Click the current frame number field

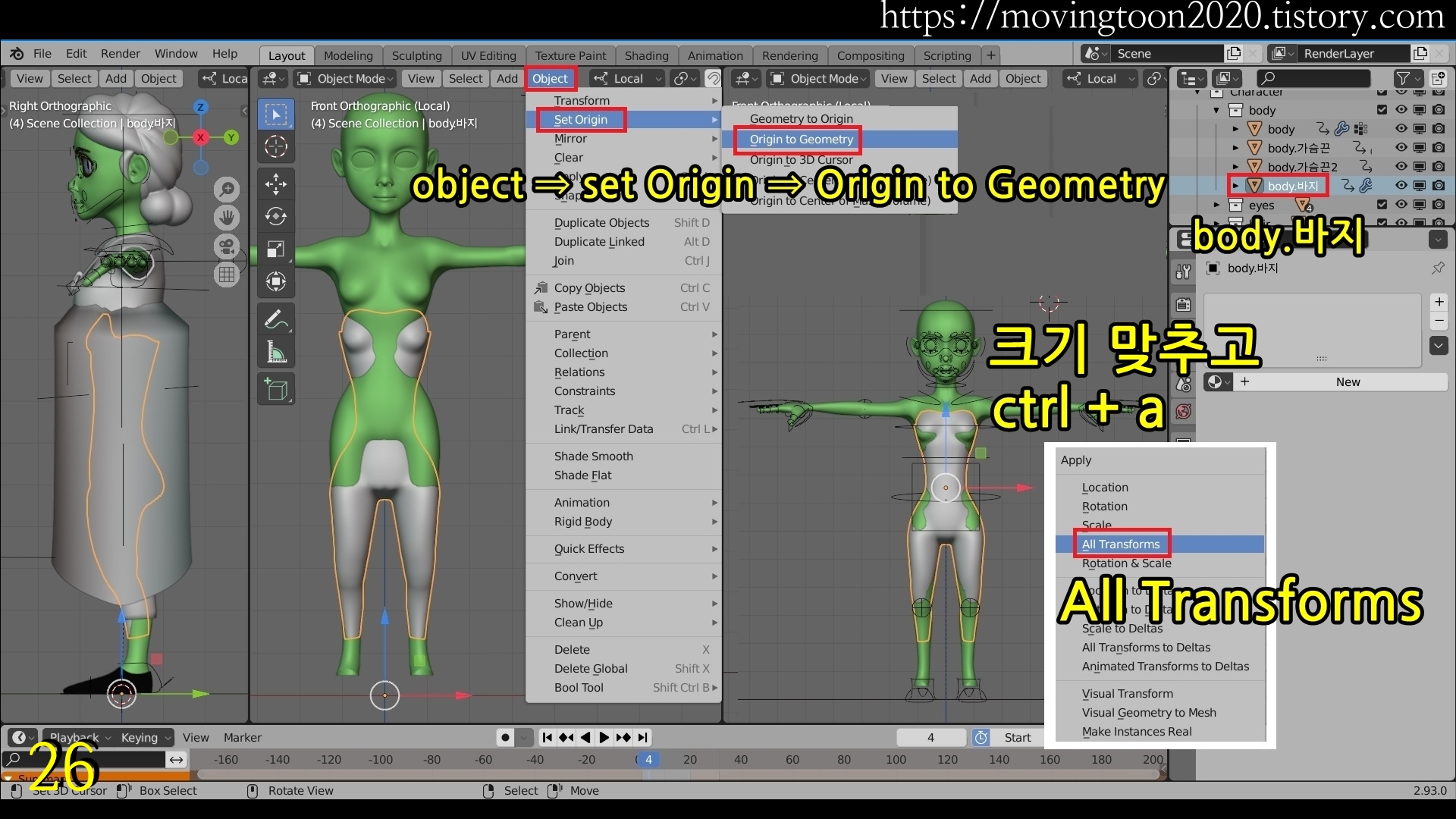point(930,737)
